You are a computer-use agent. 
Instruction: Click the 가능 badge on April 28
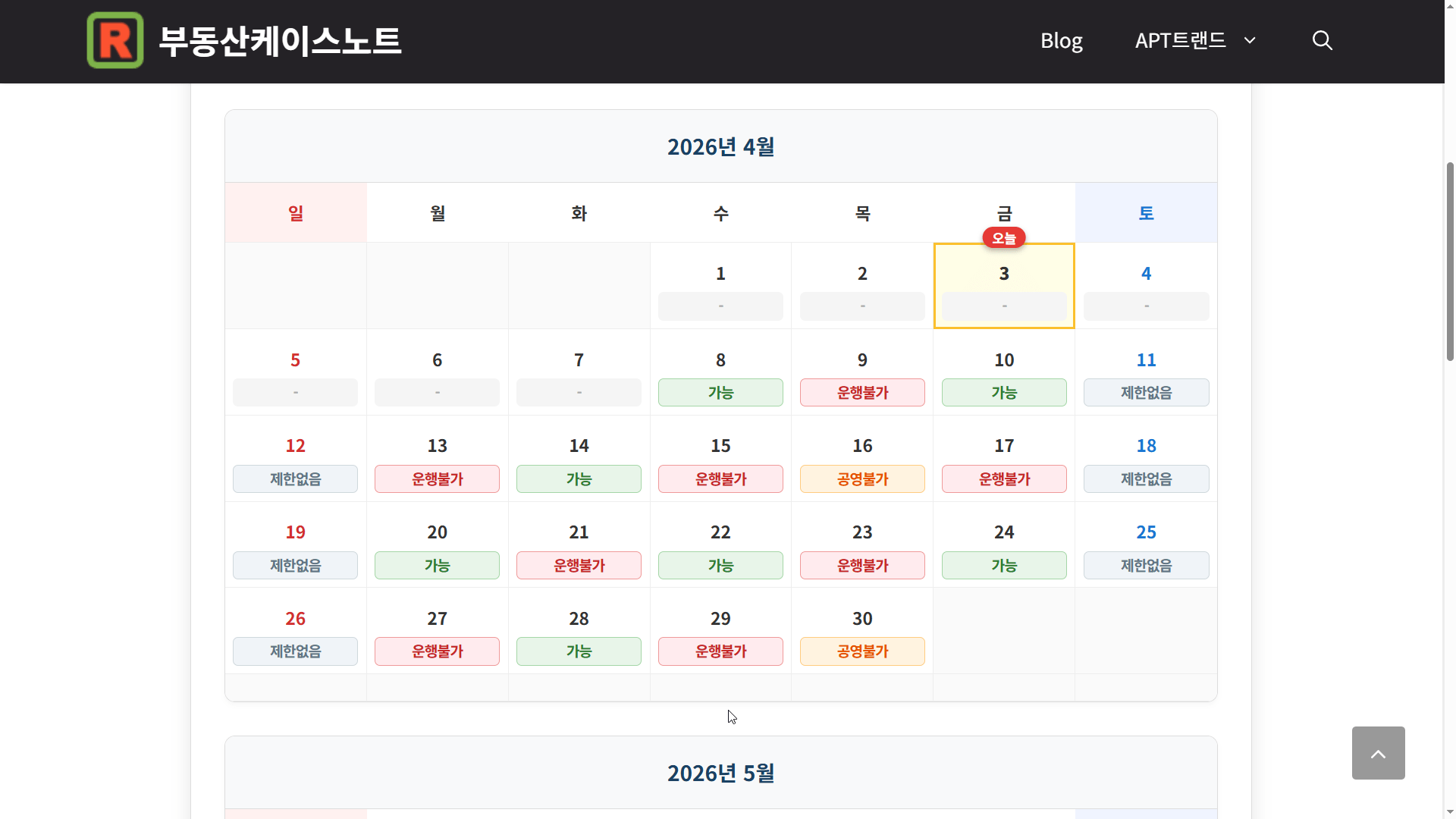tap(579, 651)
